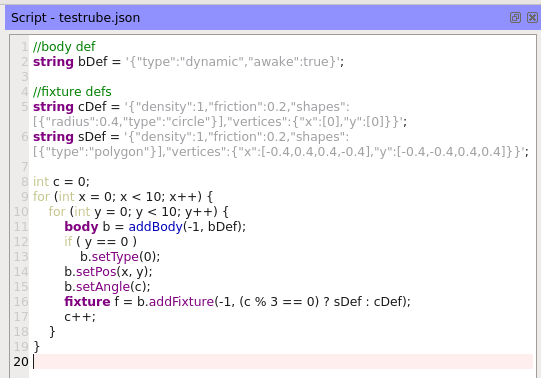Click the '//fixture defs' comment

point(72,92)
